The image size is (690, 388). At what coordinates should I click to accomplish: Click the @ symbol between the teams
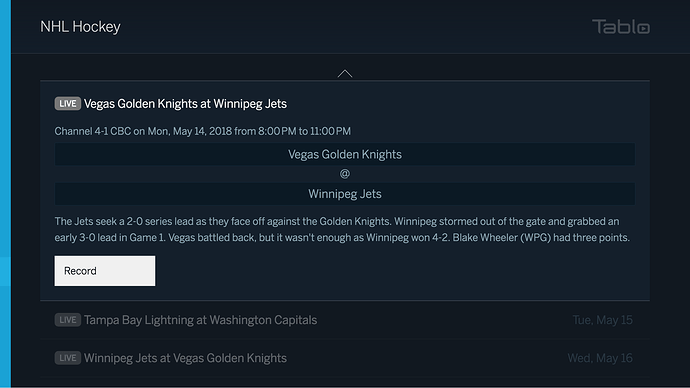pos(345,174)
